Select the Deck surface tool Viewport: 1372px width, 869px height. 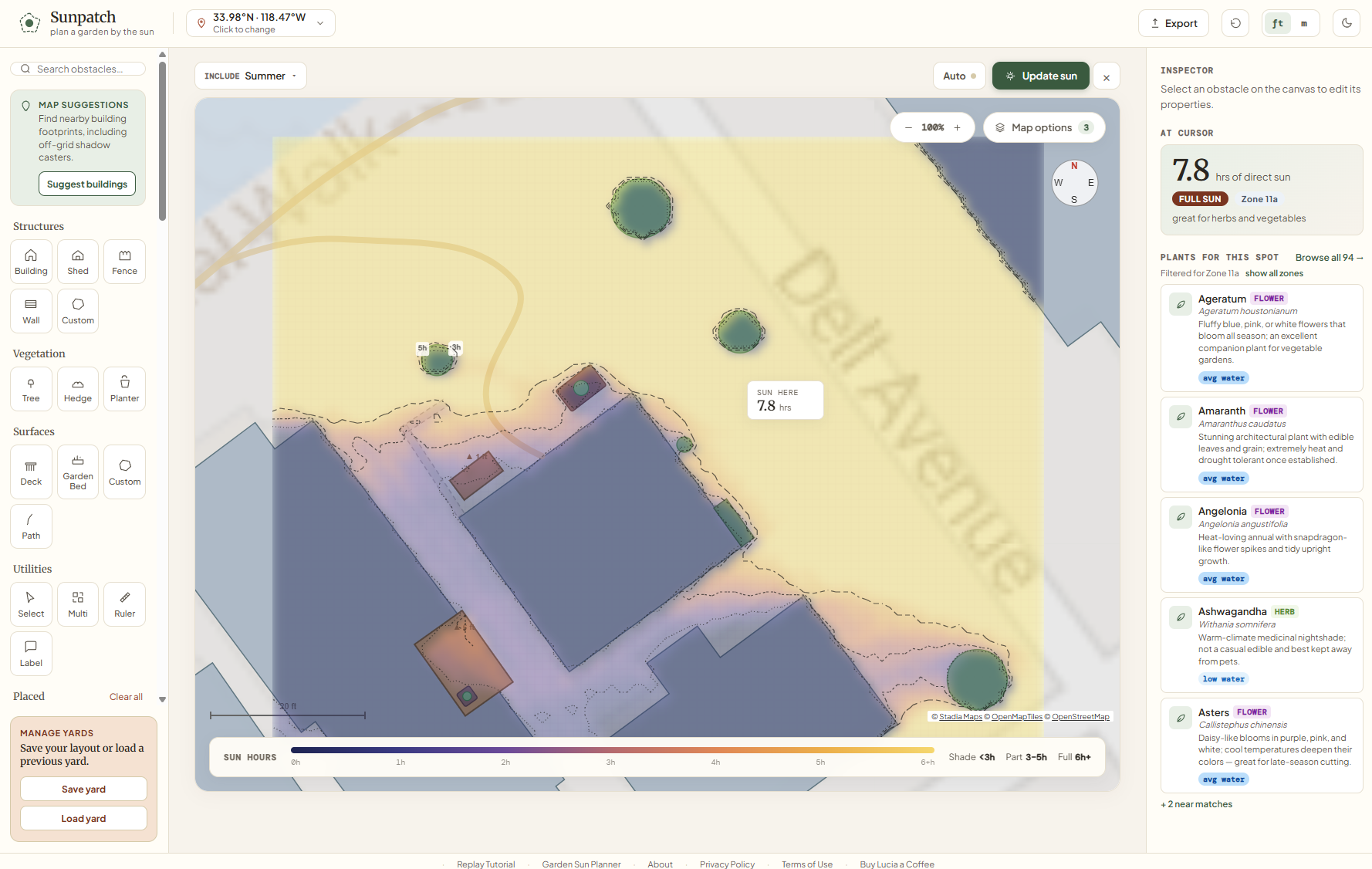[x=31, y=472]
